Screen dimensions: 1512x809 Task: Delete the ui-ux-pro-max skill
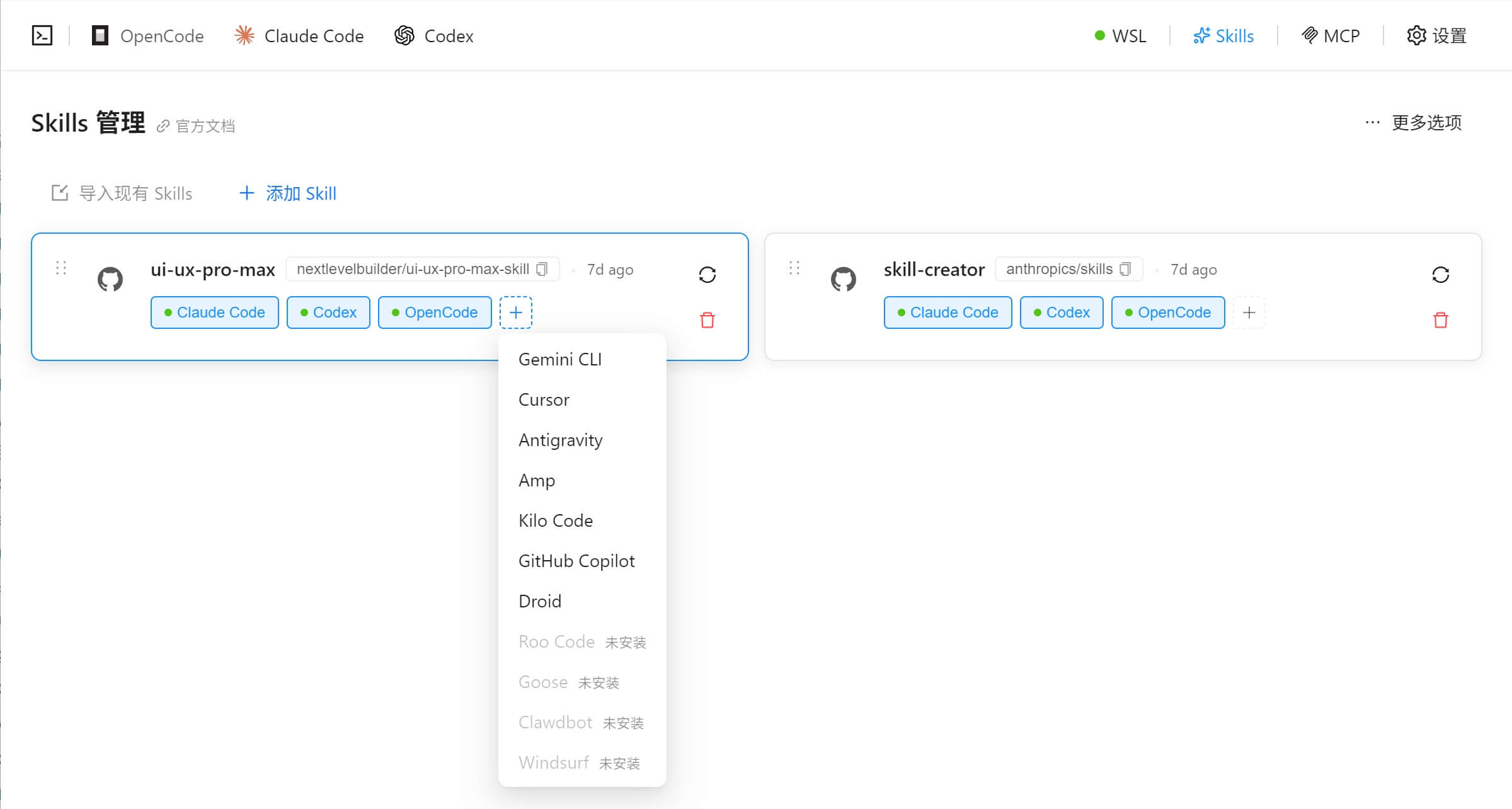[x=707, y=320]
